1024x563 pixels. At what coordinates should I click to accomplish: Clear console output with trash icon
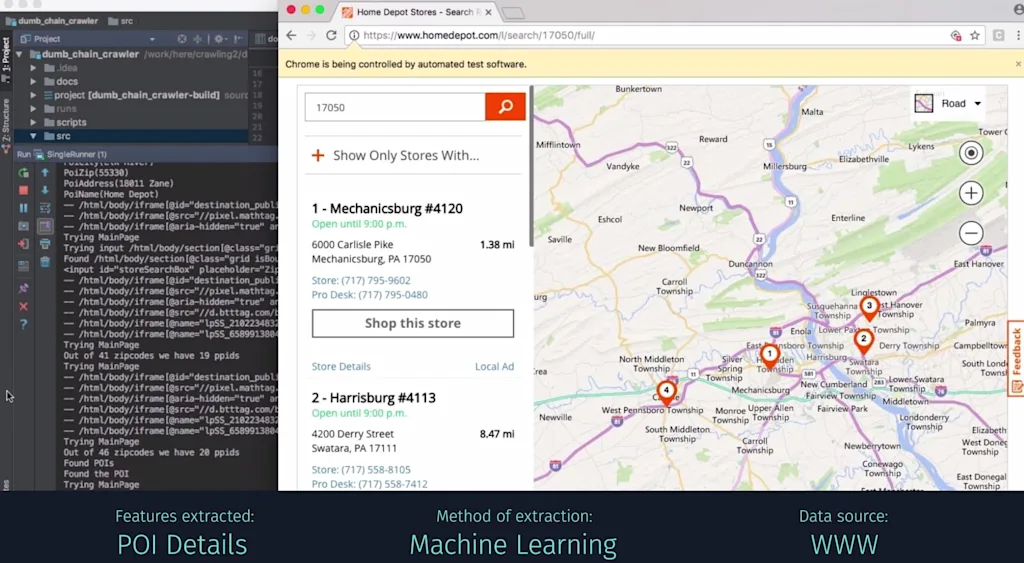pyautogui.click(x=45, y=262)
